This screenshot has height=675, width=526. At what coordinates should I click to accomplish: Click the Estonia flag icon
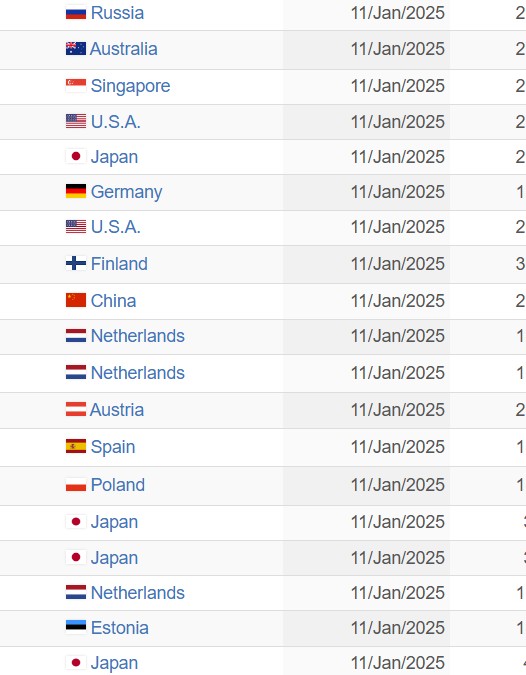[x=76, y=627]
